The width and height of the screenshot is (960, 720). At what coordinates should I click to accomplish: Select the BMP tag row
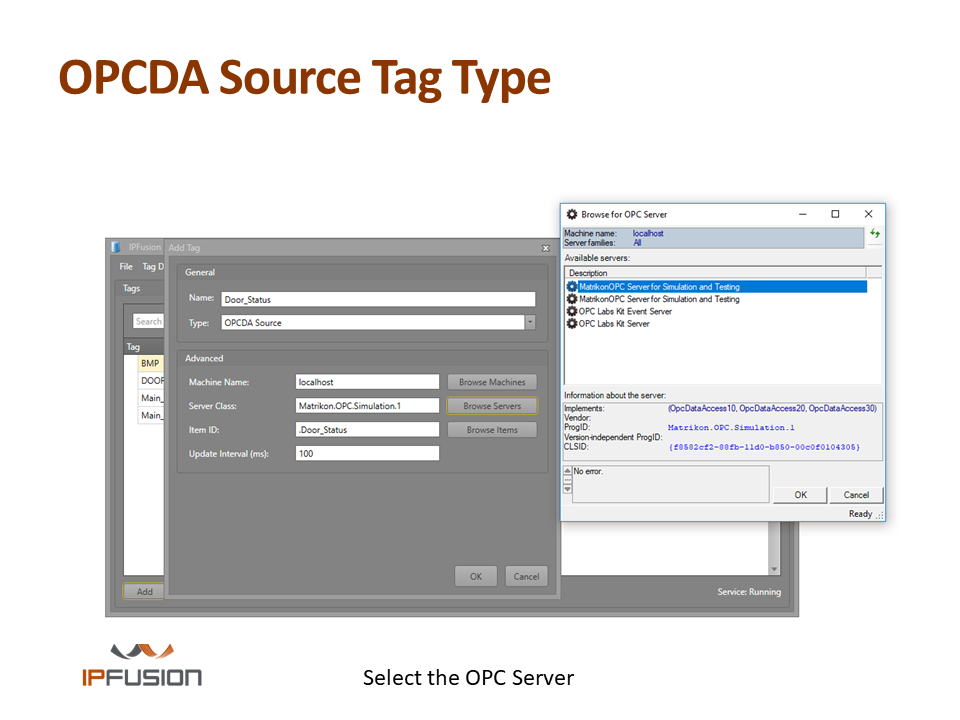[150, 363]
